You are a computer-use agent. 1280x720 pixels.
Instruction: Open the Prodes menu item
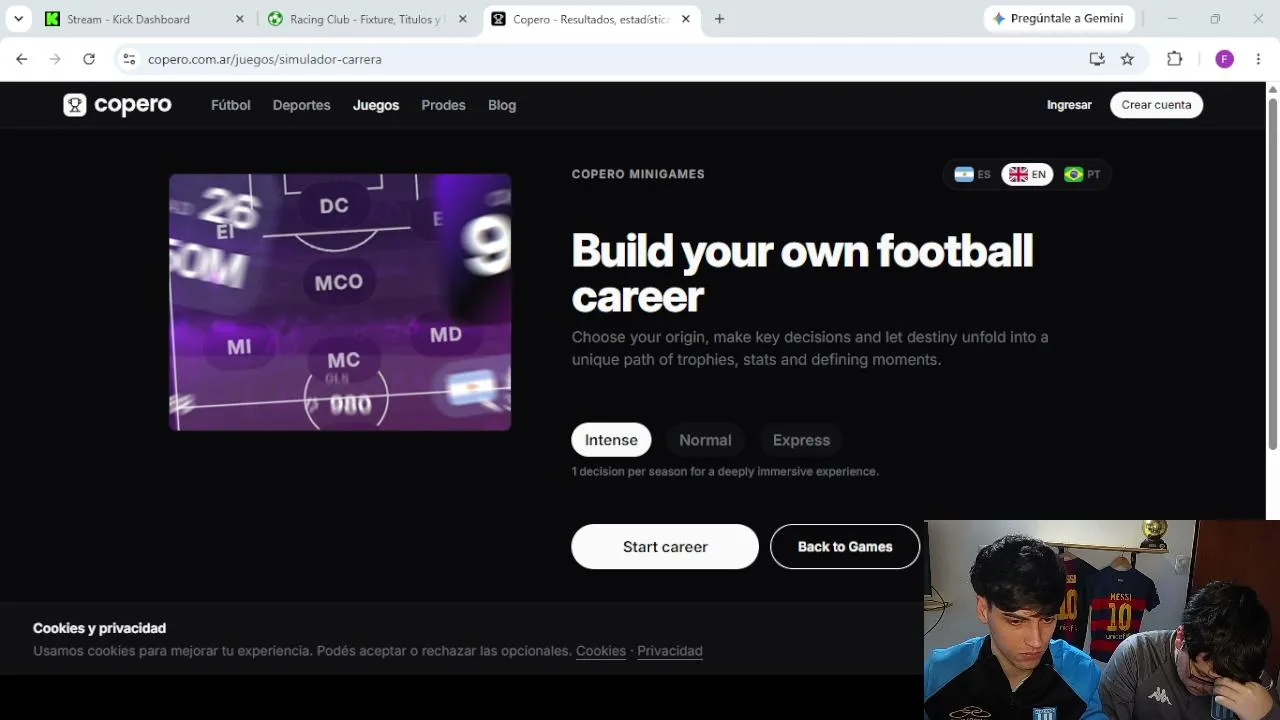[x=443, y=105]
